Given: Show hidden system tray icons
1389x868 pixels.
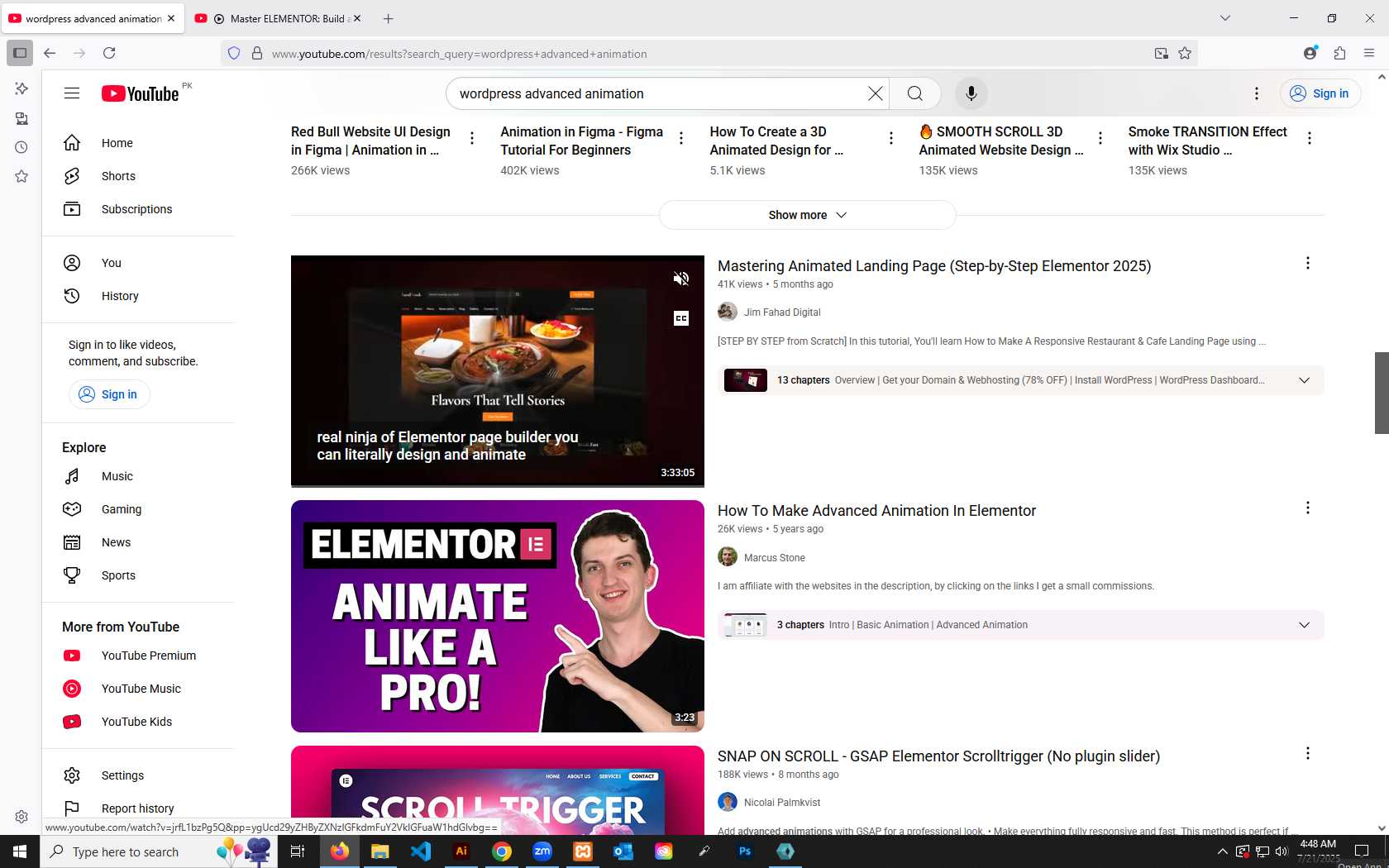Looking at the screenshot, I should [1222, 851].
